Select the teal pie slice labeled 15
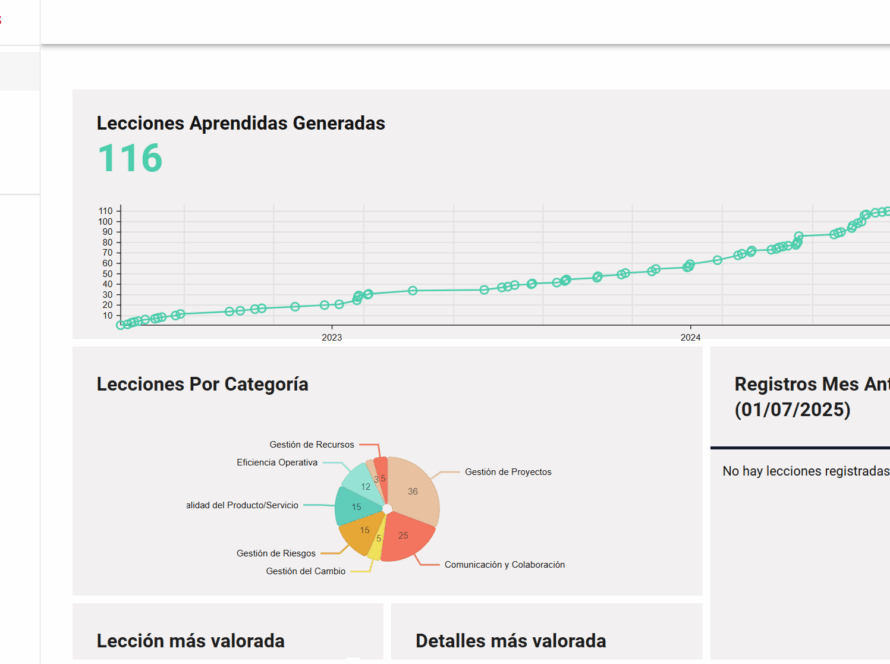This screenshot has height=664, width=890. click(355, 506)
